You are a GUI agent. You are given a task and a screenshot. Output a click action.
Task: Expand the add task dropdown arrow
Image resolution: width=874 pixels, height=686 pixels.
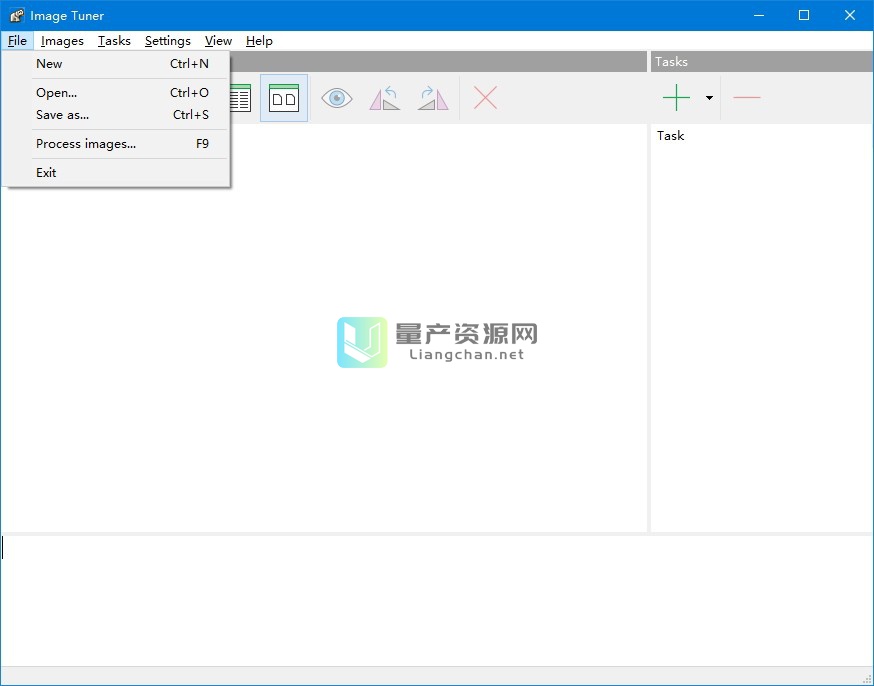tap(709, 98)
